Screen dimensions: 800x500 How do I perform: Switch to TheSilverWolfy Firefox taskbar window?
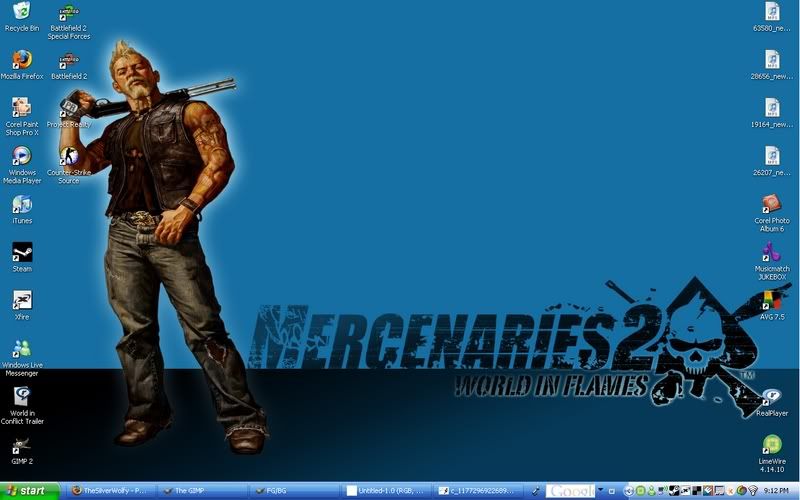tap(110, 491)
